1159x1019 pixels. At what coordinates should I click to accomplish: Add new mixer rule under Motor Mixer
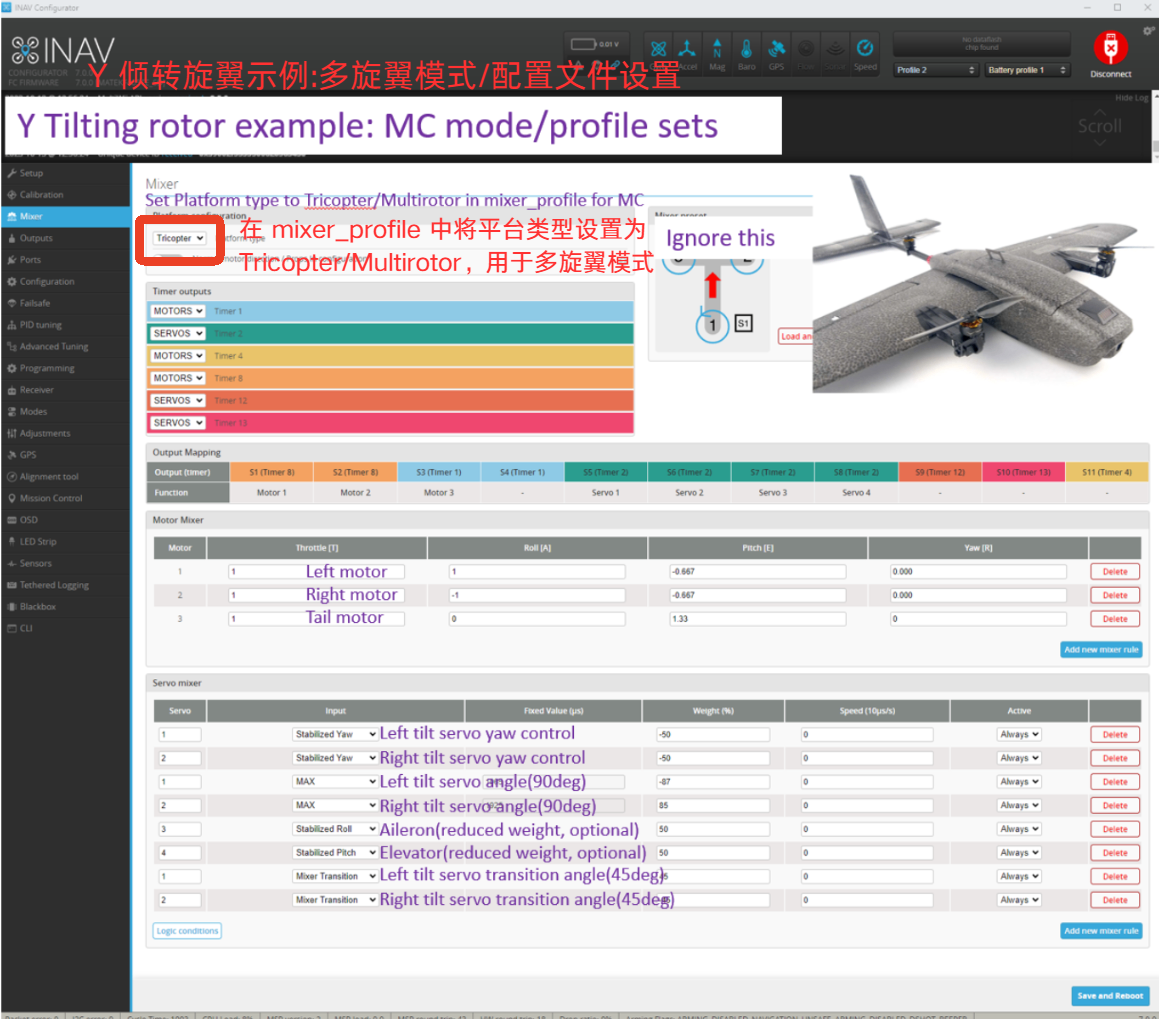[1101, 650]
